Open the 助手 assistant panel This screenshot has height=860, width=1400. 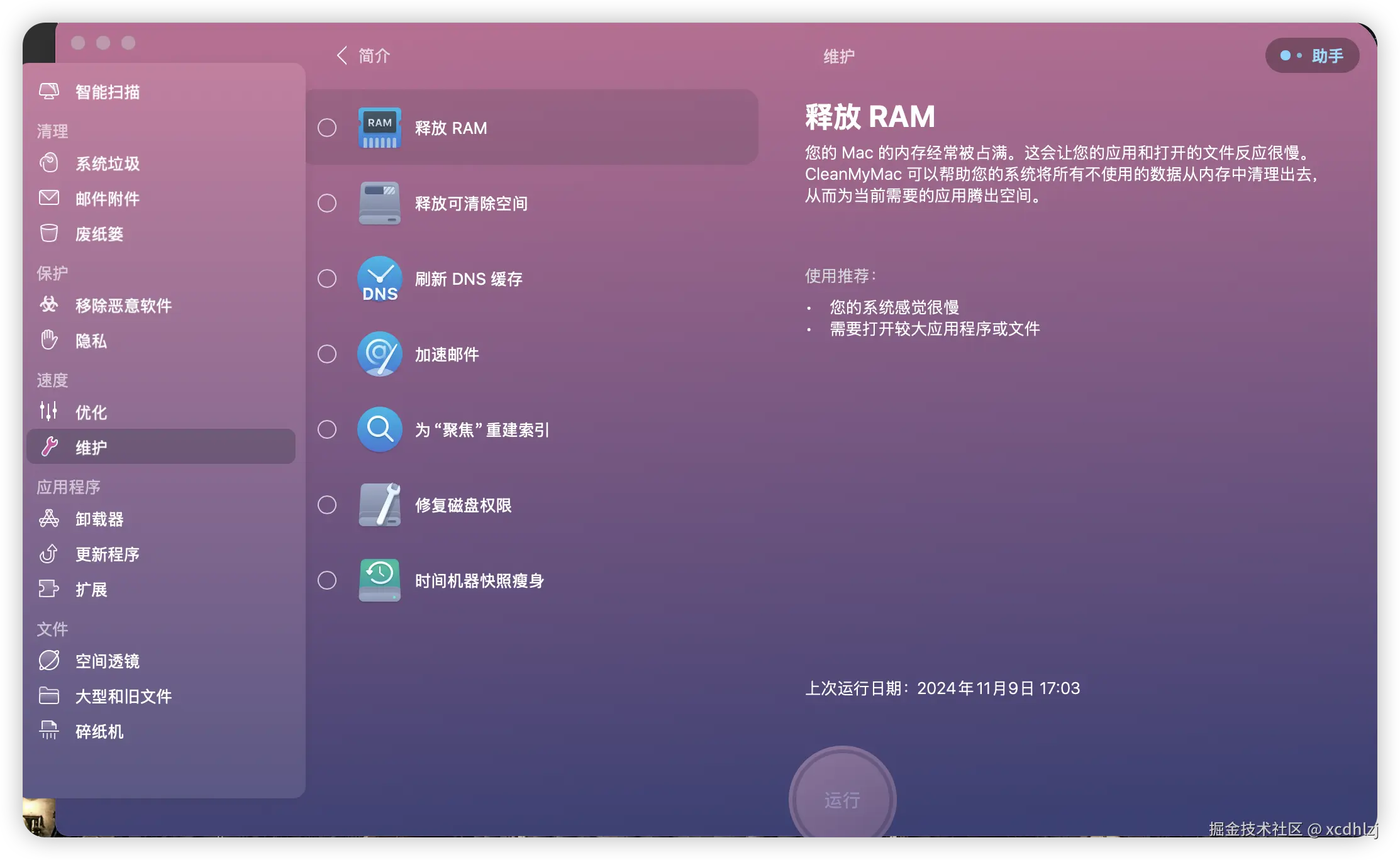1312,56
